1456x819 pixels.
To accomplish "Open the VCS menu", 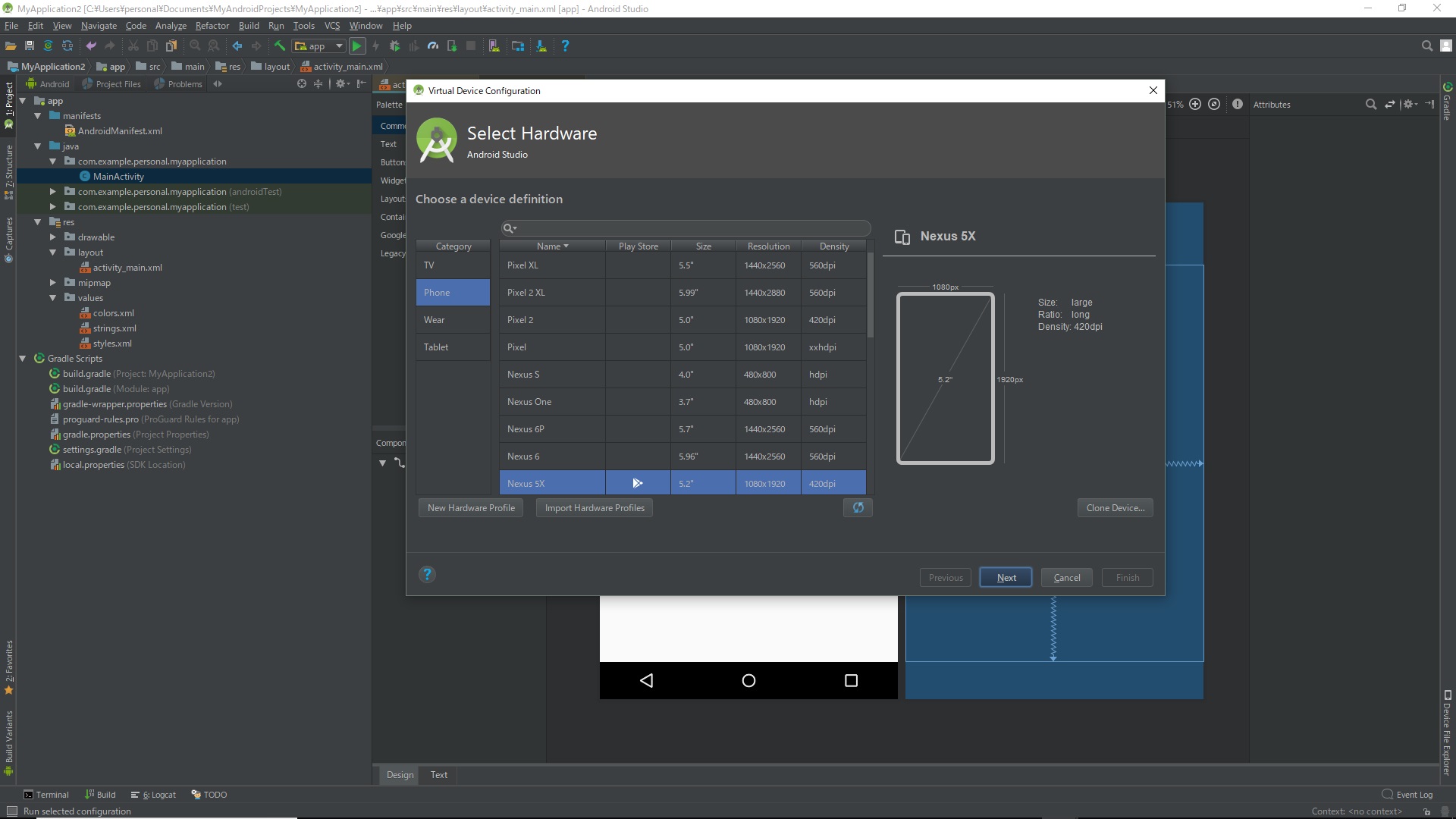I will click(332, 26).
